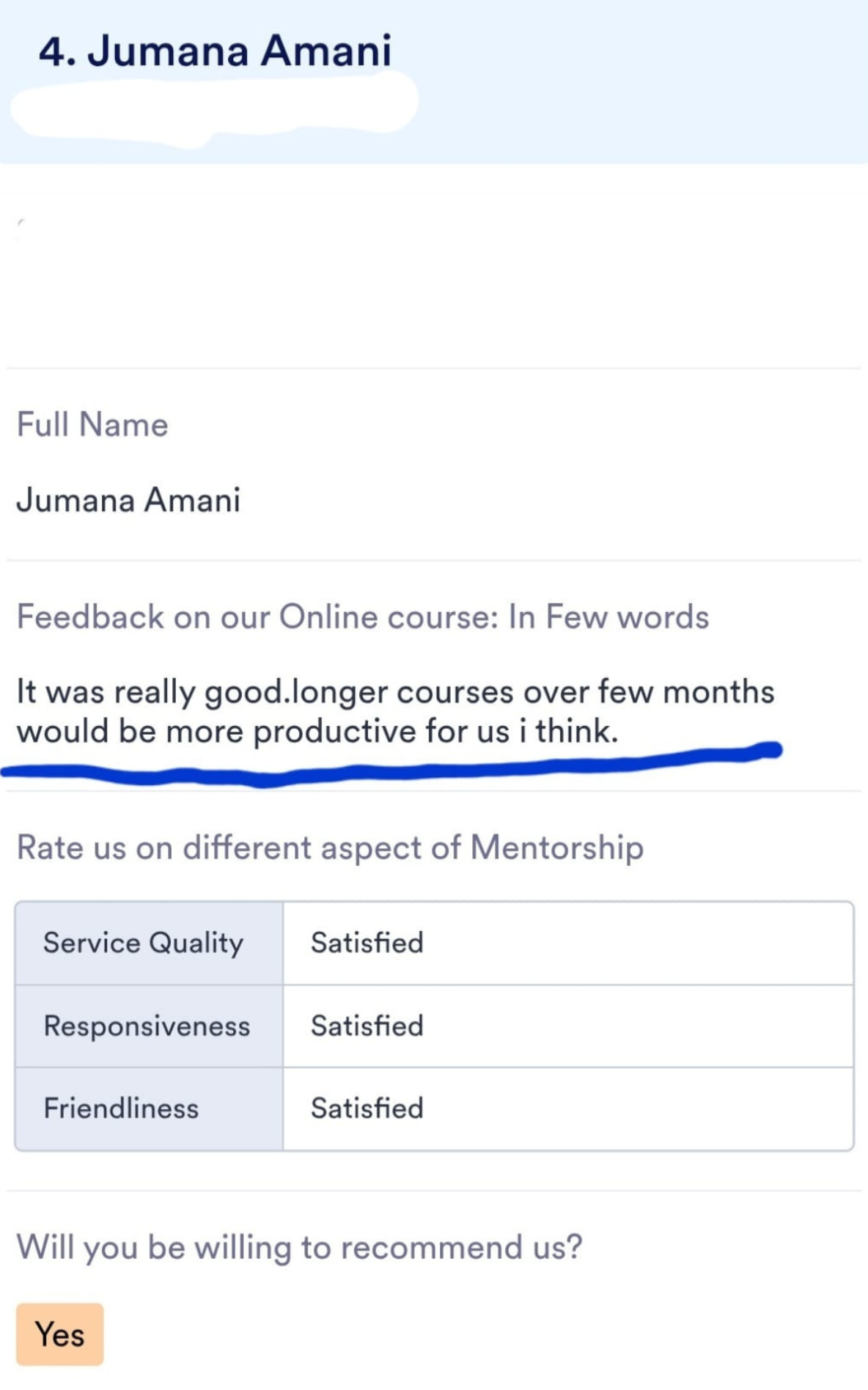Click the '4. Jumana Amani' heading

215,51
